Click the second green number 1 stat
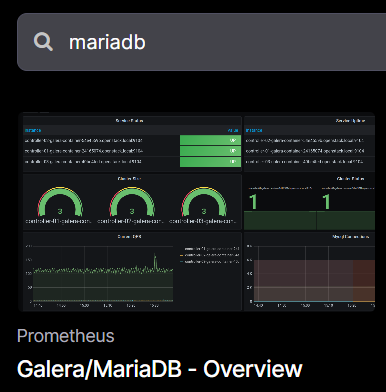386x392 pixels. point(326,202)
